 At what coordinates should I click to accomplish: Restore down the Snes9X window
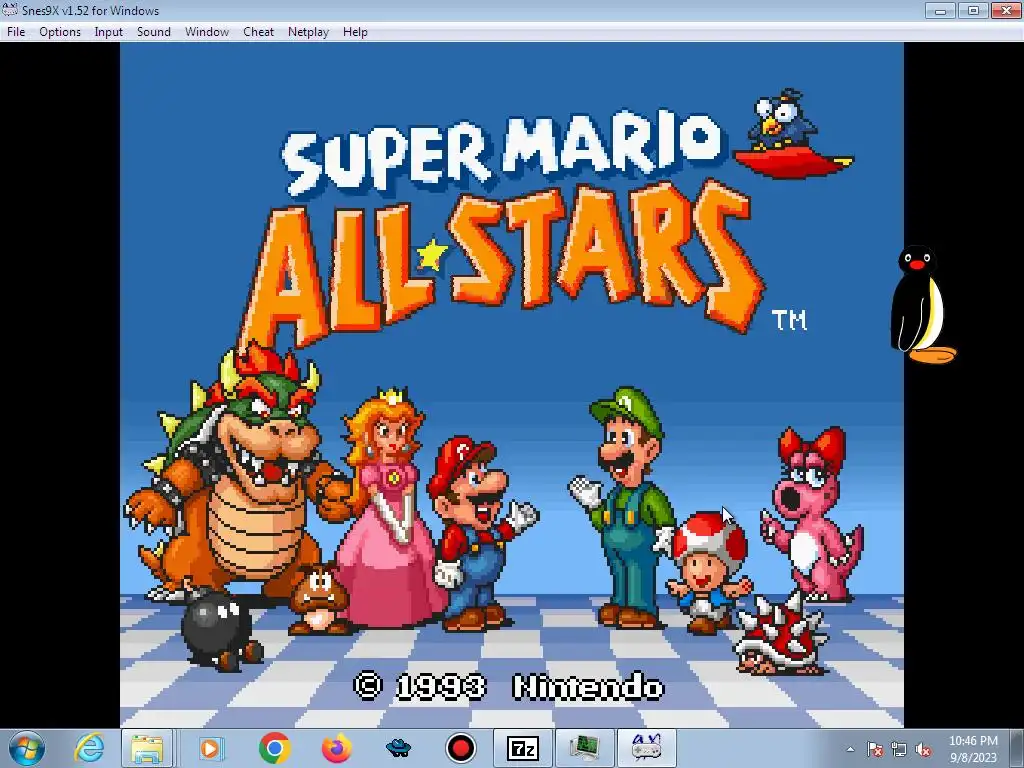coord(973,10)
